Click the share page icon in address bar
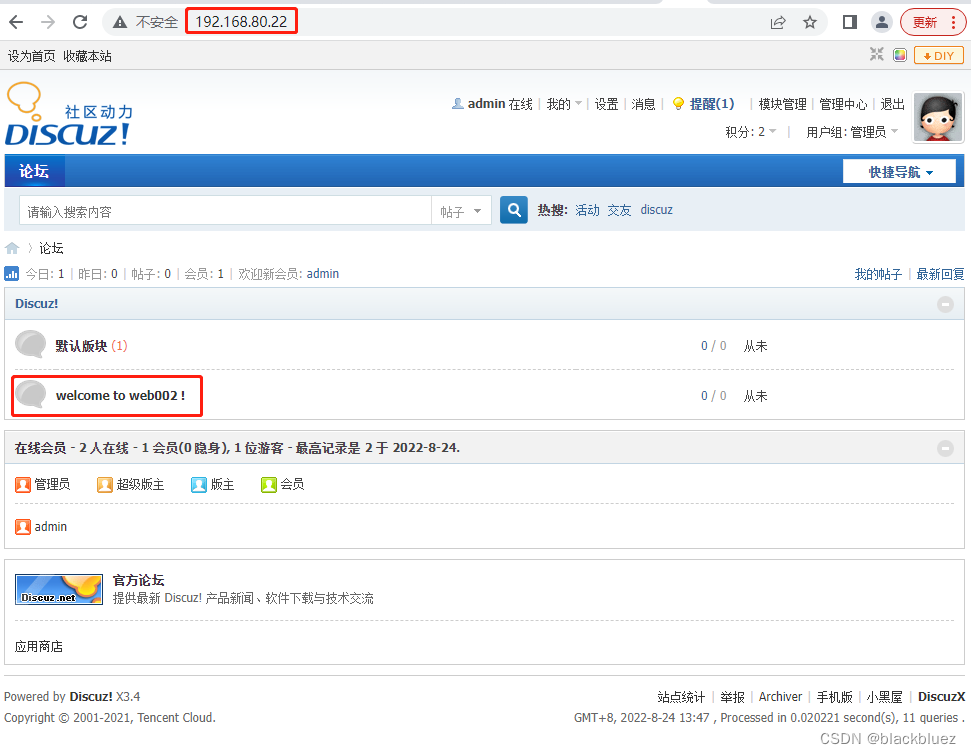Screen dimensions: 971x754 [x=778, y=22]
